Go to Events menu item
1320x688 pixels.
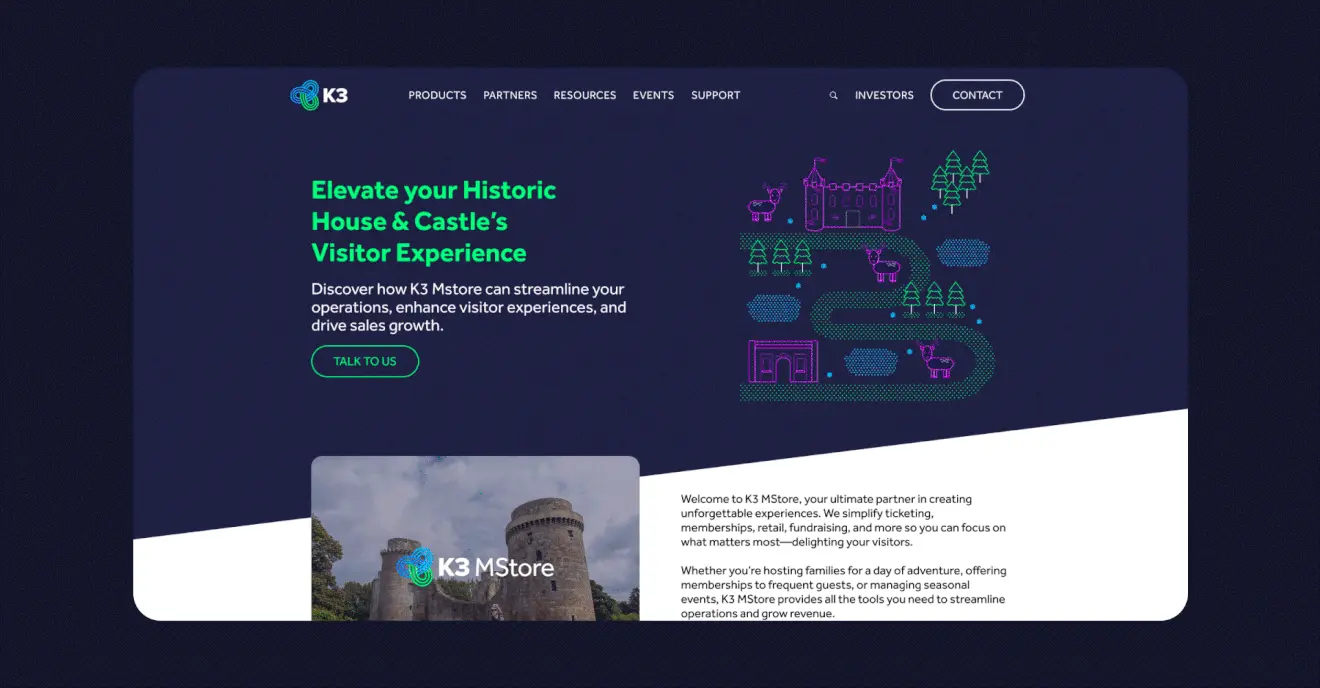[653, 95]
